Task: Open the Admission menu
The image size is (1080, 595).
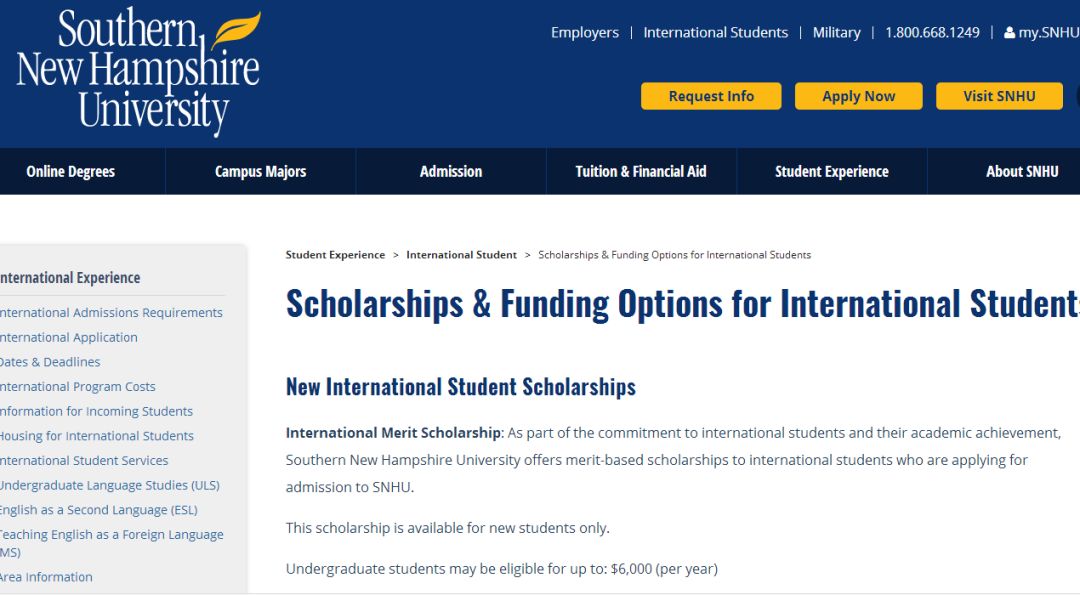Action: click(x=451, y=171)
